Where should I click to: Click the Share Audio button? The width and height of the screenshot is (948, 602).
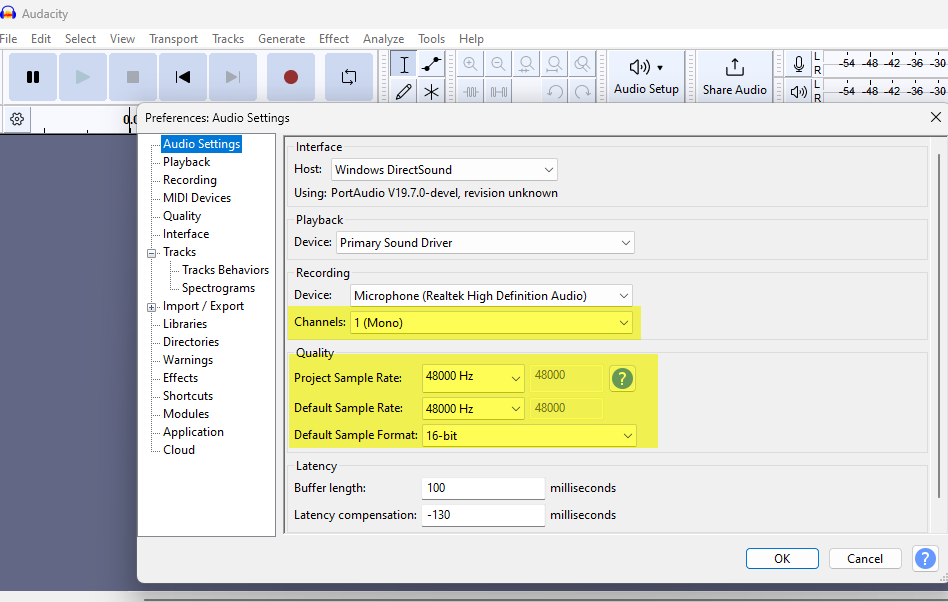point(735,77)
